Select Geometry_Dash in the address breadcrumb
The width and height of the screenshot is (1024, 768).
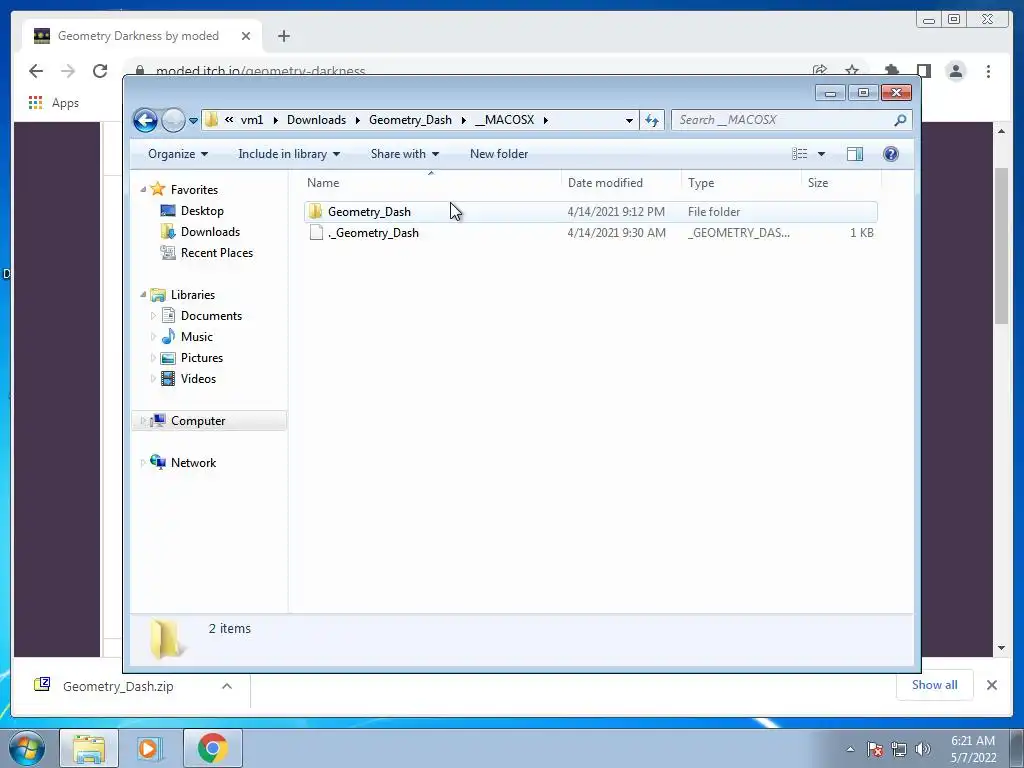tap(410, 120)
